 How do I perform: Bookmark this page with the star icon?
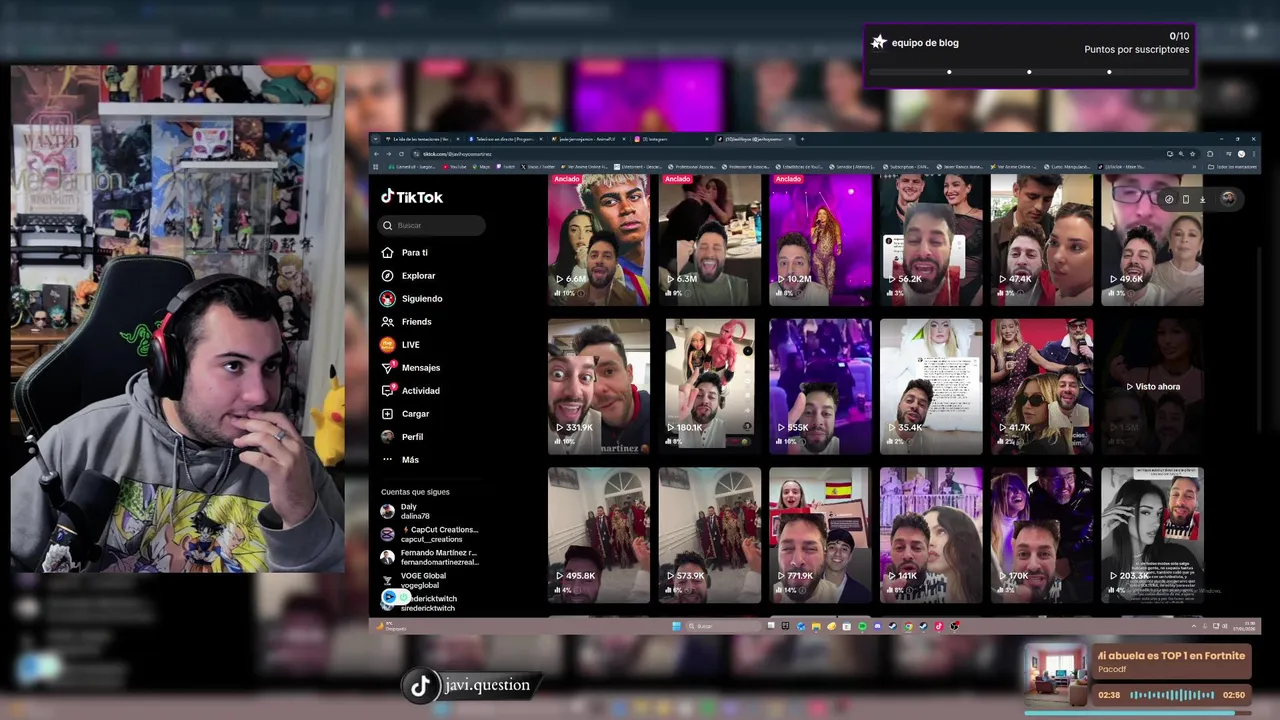[1190, 154]
